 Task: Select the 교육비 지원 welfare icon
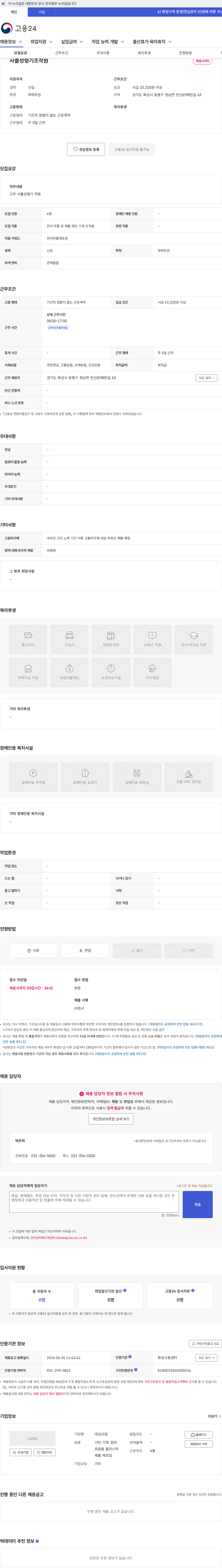152,640
